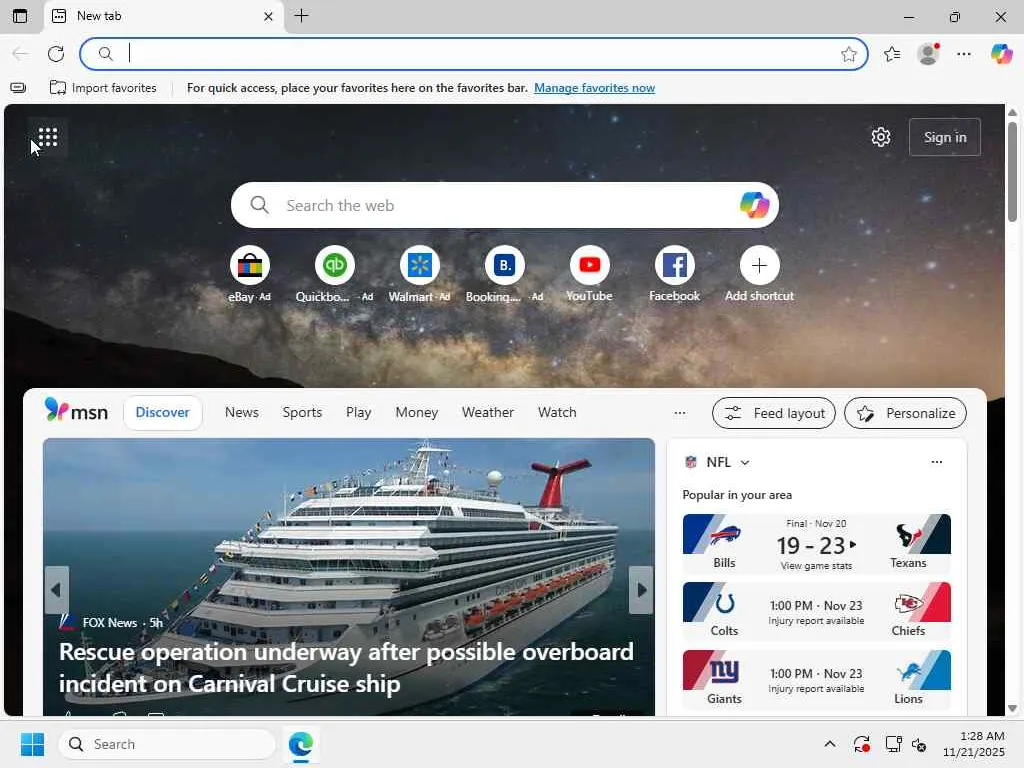This screenshot has width=1024, height=768.
Task: Click the address bar input field
Action: click(473, 54)
